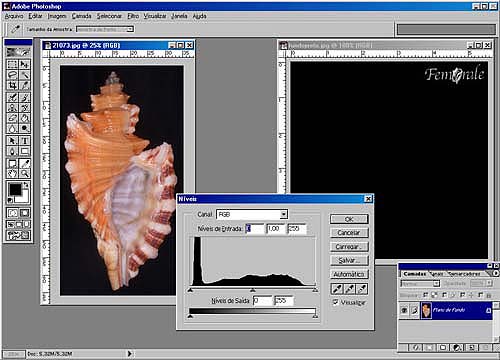Select the Pen tool
This screenshot has width=500, height=360.
coord(13,151)
